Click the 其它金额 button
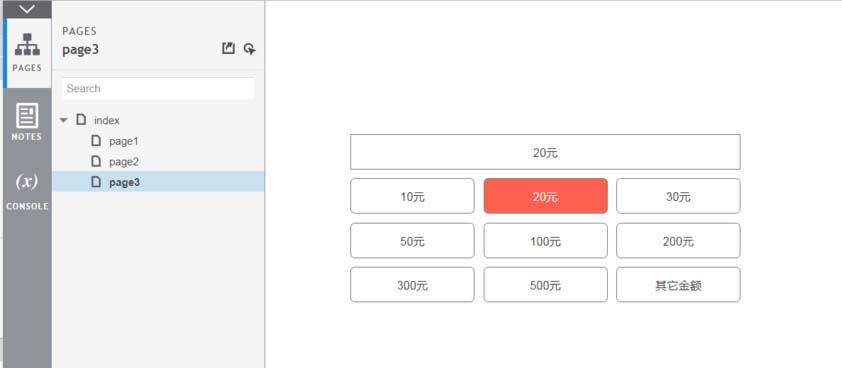This screenshot has height=368, width=842. point(678,285)
